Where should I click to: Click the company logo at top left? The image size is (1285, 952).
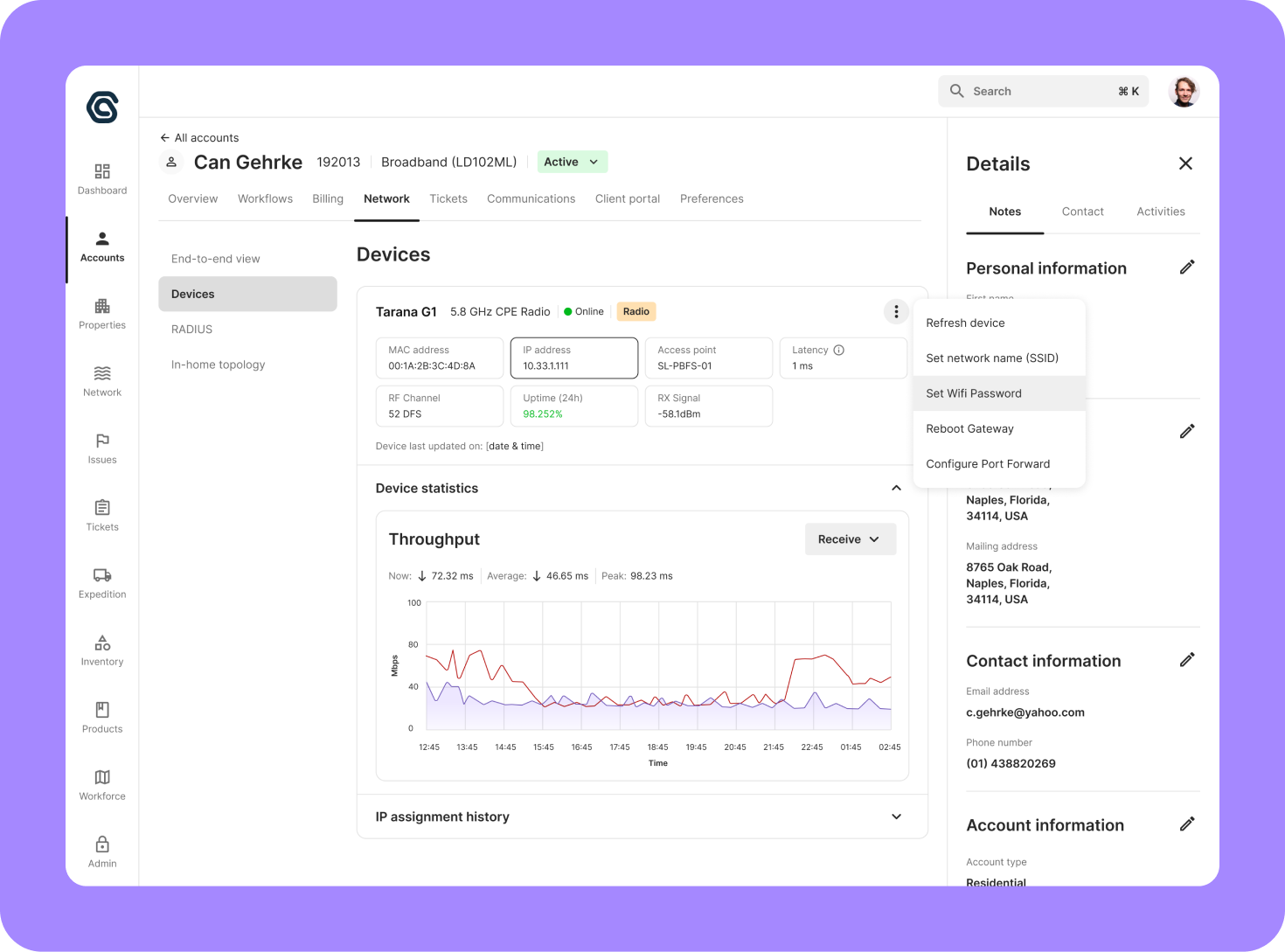point(102,108)
